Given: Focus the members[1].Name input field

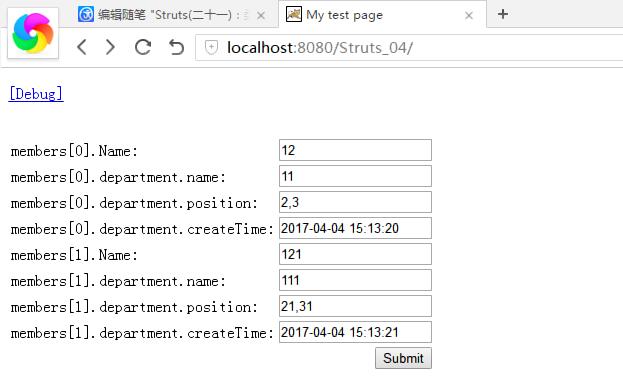Looking at the screenshot, I should [x=355, y=254].
